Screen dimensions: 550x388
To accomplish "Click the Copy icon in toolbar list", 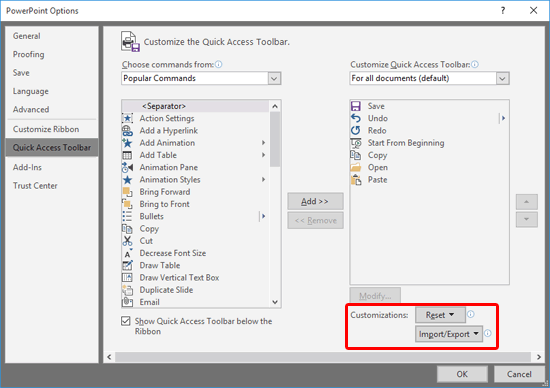I will pos(356,155).
